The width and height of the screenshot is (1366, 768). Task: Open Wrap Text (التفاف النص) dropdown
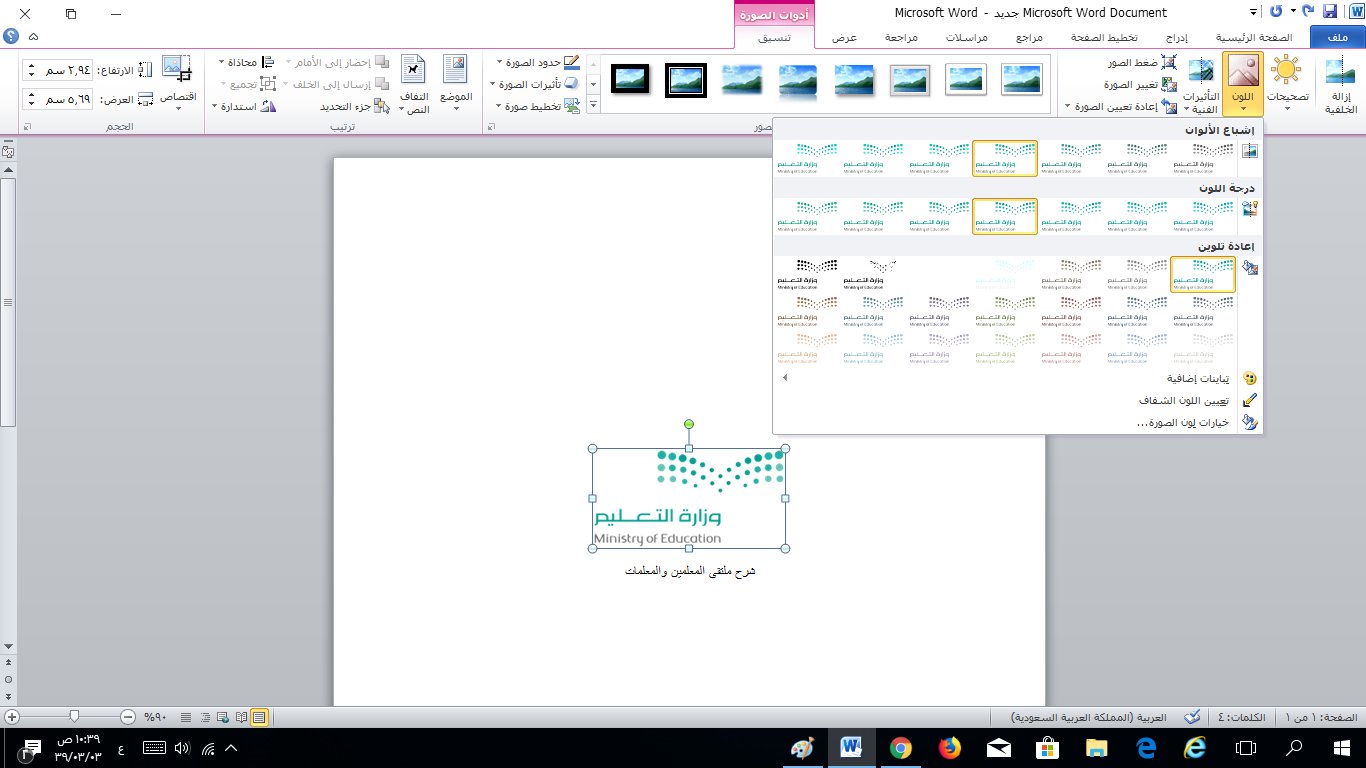tap(414, 86)
